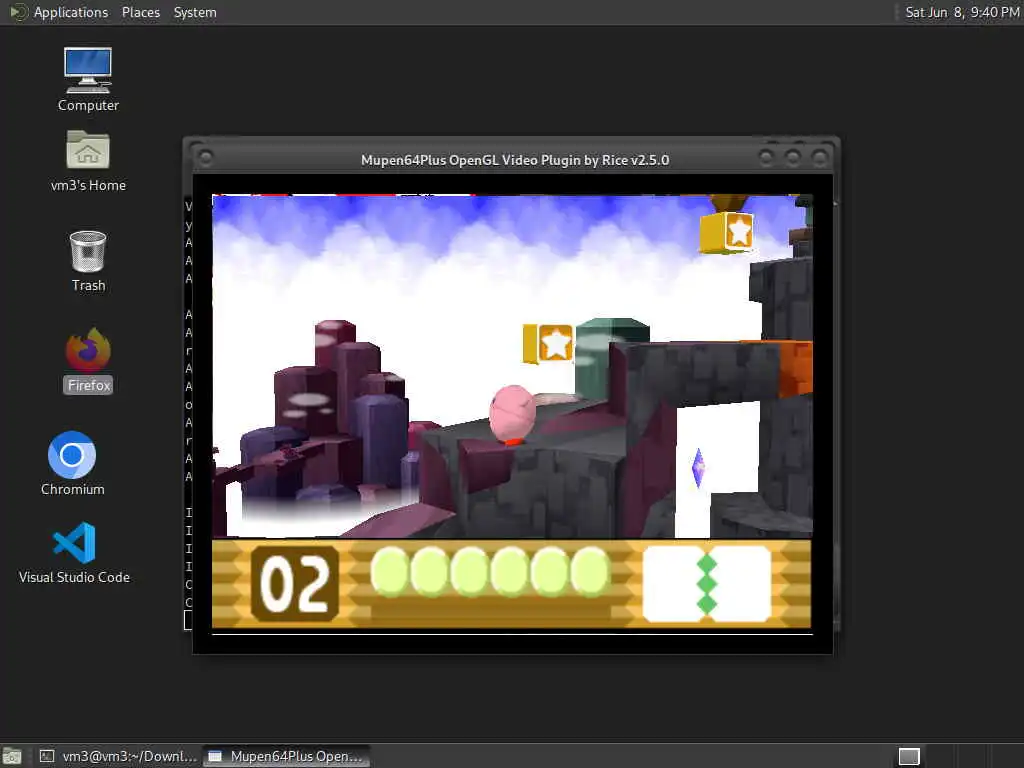
Task: Click the lives counter showing 02
Action: [295, 584]
